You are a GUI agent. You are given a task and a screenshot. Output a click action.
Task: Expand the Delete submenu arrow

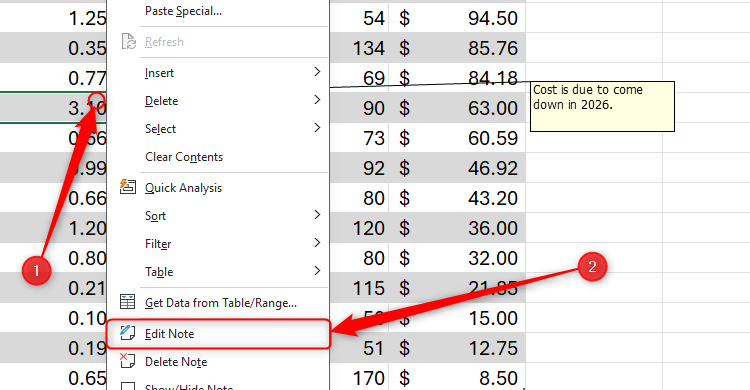click(x=317, y=100)
